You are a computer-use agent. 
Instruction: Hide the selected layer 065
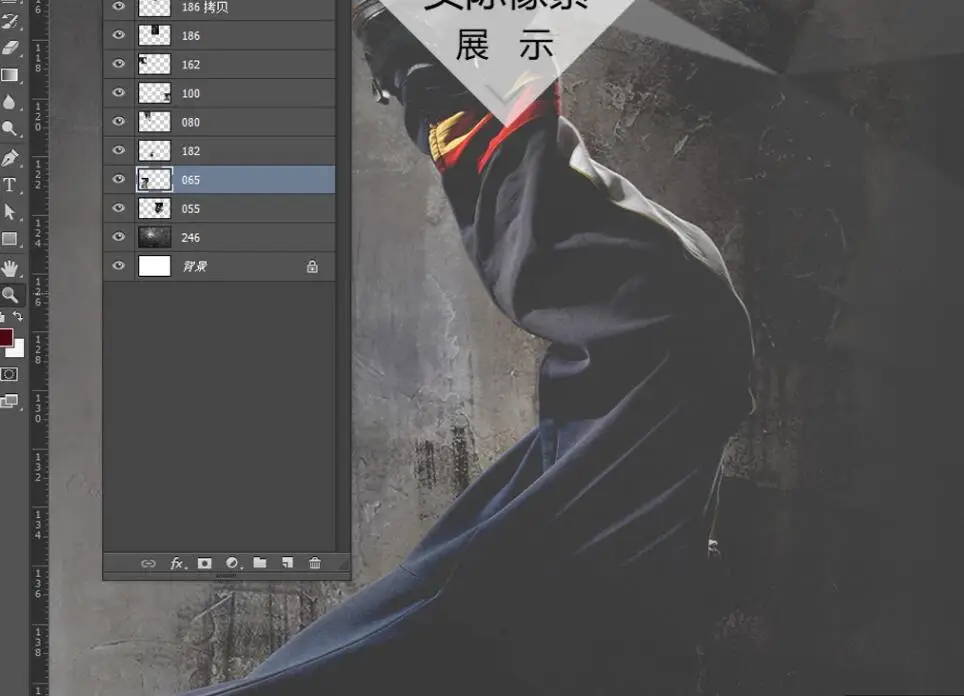pos(119,180)
